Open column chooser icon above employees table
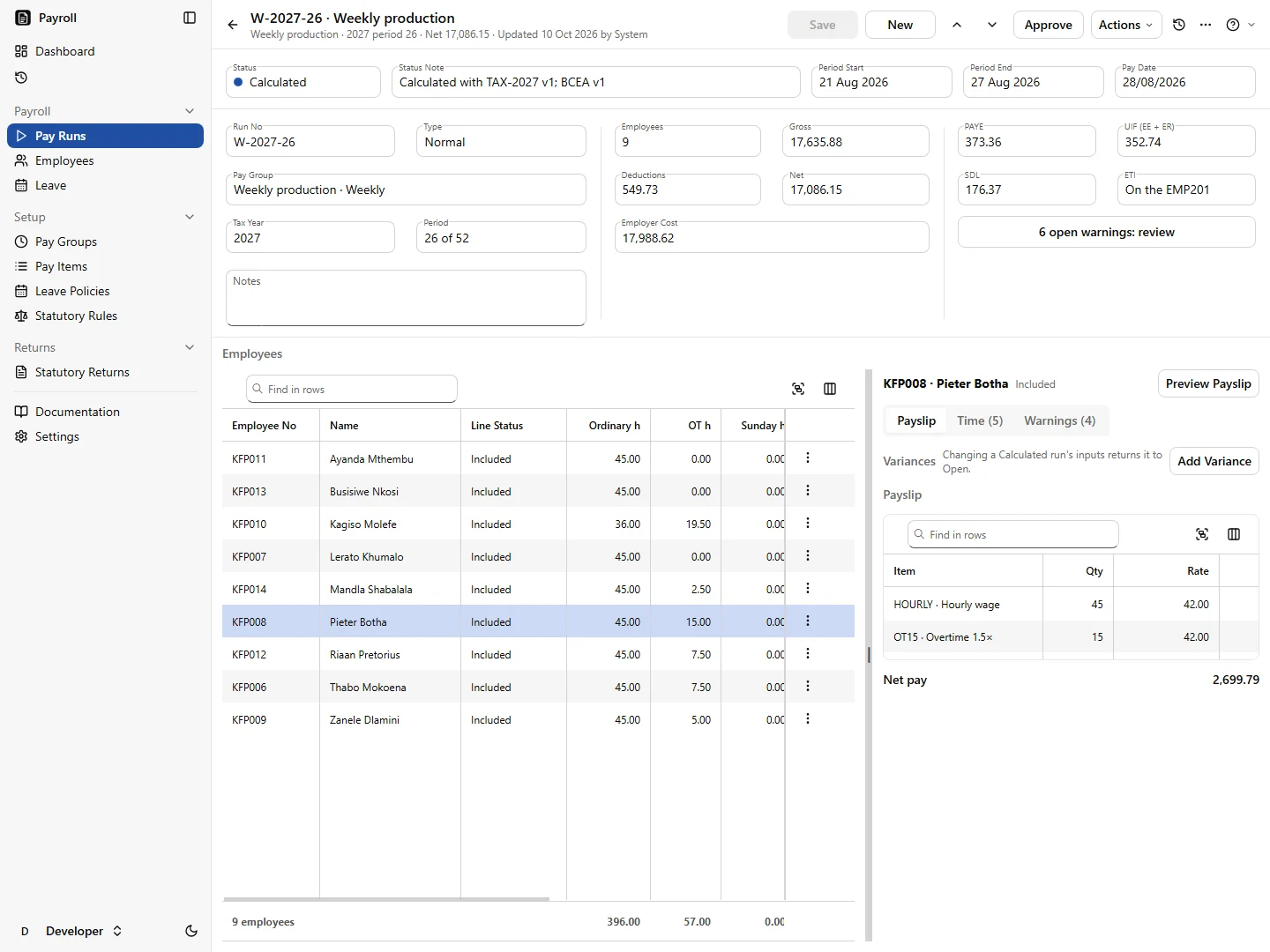Image resolution: width=1270 pixels, height=952 pixels. coord(830,389)
